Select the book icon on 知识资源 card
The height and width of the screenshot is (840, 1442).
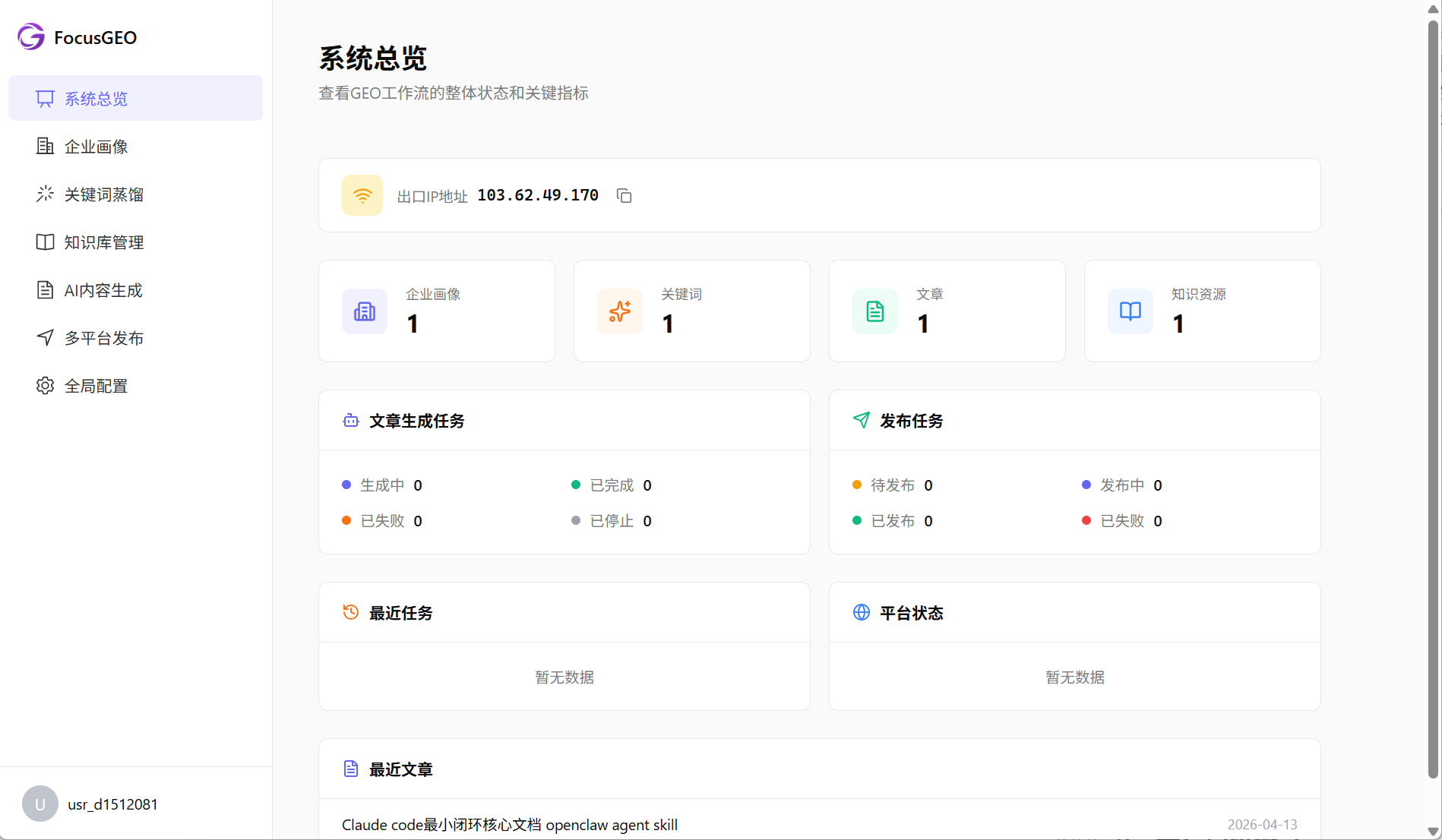(1130, 311)
